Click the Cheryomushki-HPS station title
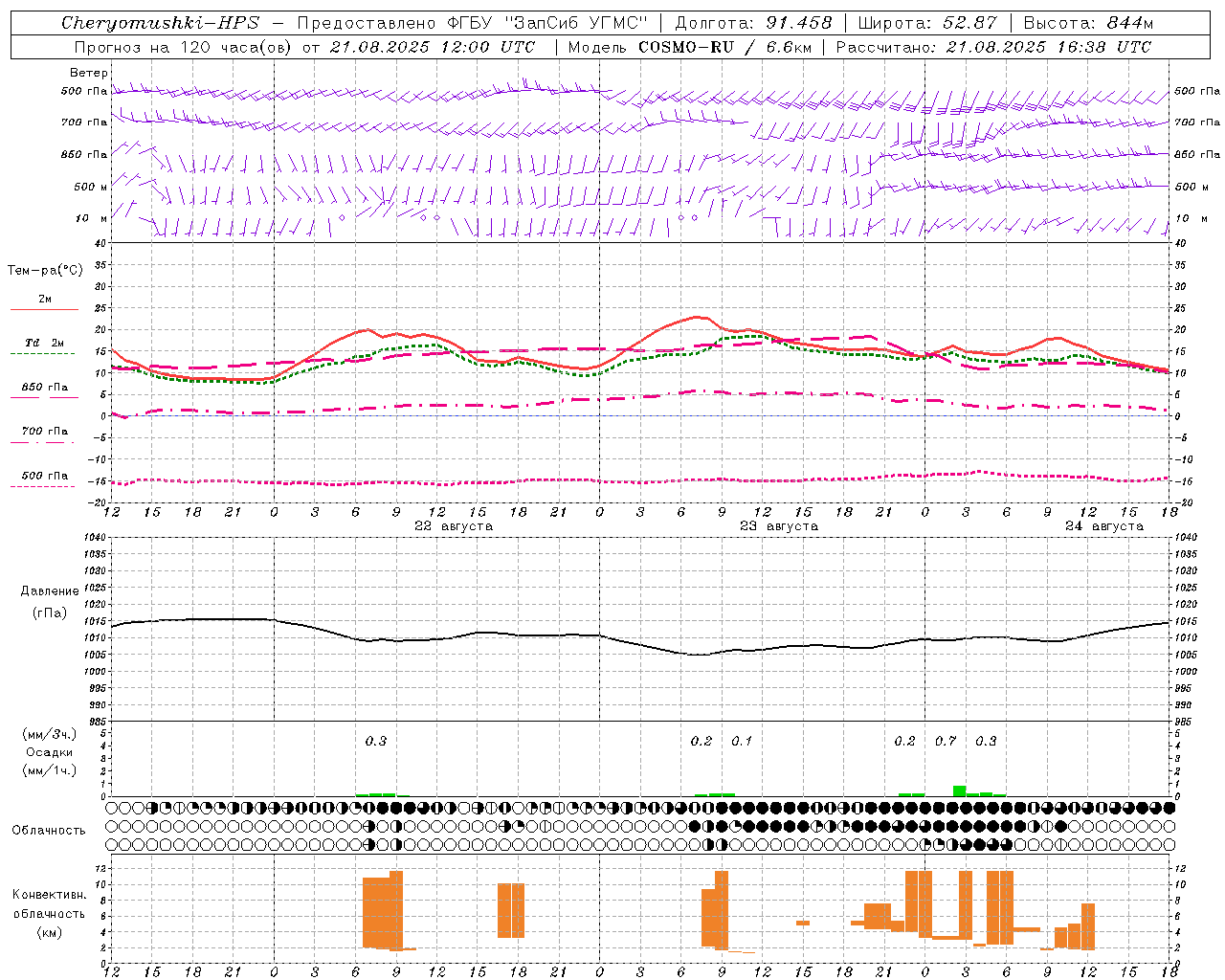This screenshot has height=980, width=1225. 160,23
